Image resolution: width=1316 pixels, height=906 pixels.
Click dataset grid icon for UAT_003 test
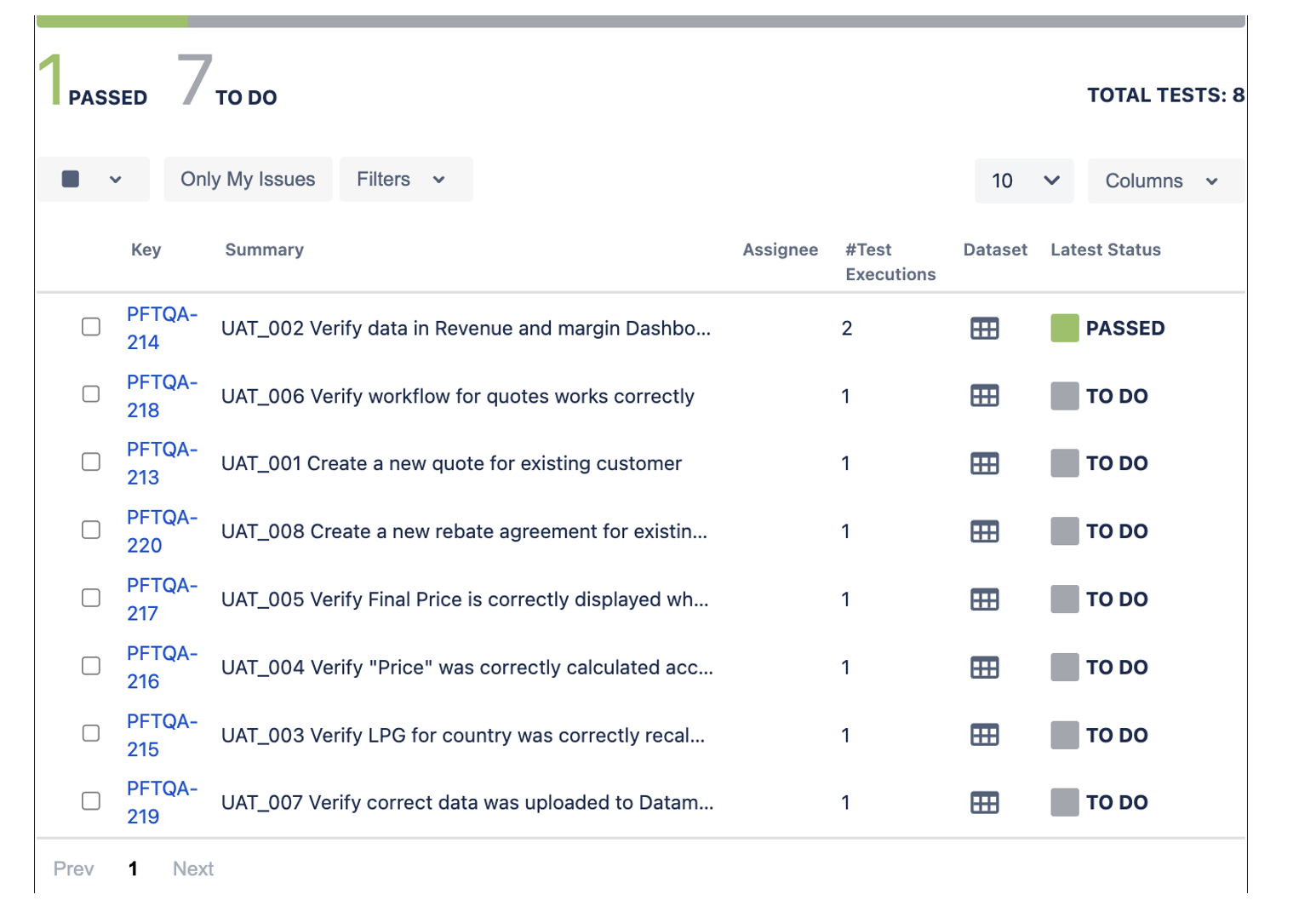click(984, 735)
